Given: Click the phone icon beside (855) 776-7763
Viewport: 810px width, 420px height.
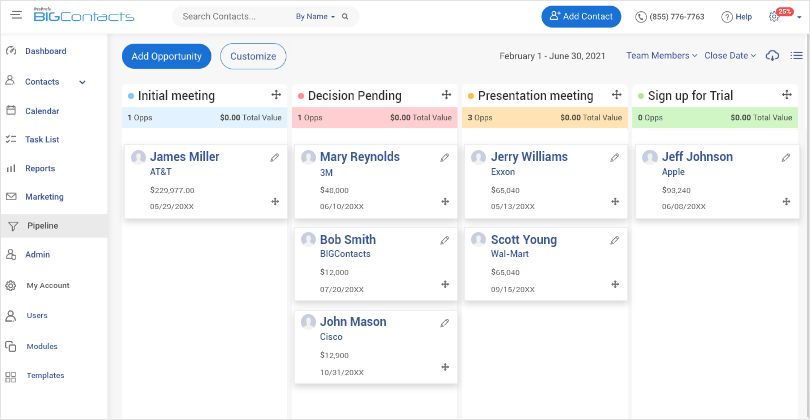Looking at the screenshot, I should click(641, 17).
